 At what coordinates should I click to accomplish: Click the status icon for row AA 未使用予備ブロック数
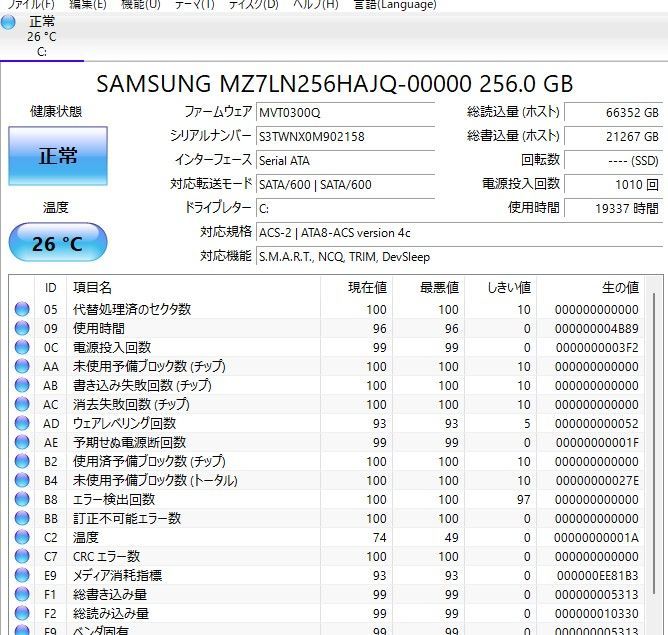click(x=22, y=366)
